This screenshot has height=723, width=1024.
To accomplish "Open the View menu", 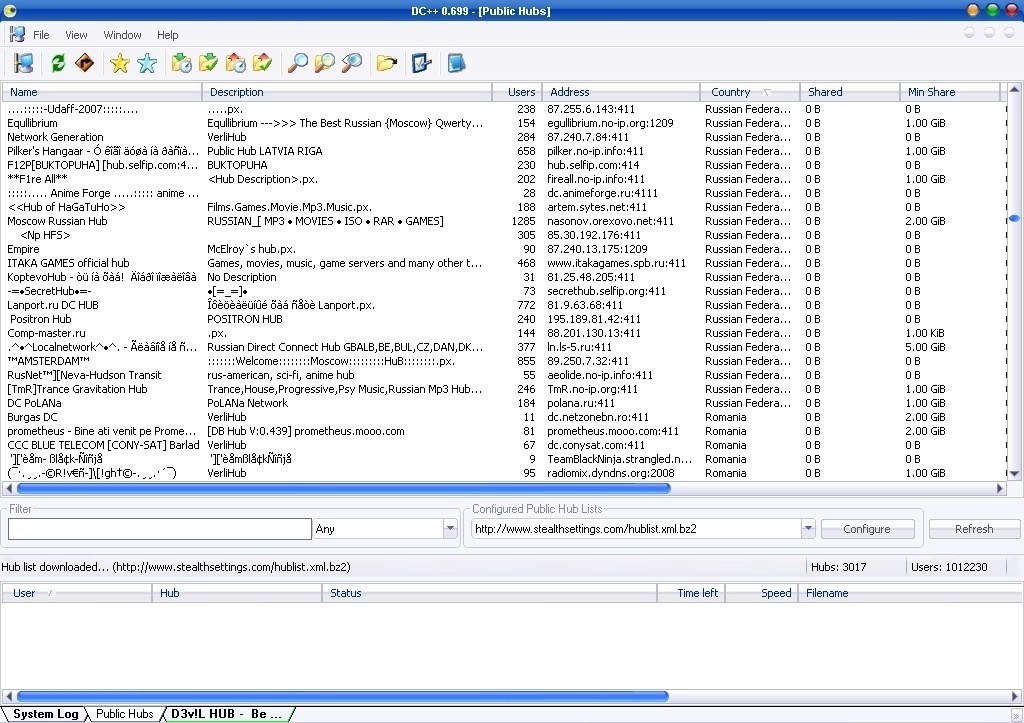I will pos(76,35).
